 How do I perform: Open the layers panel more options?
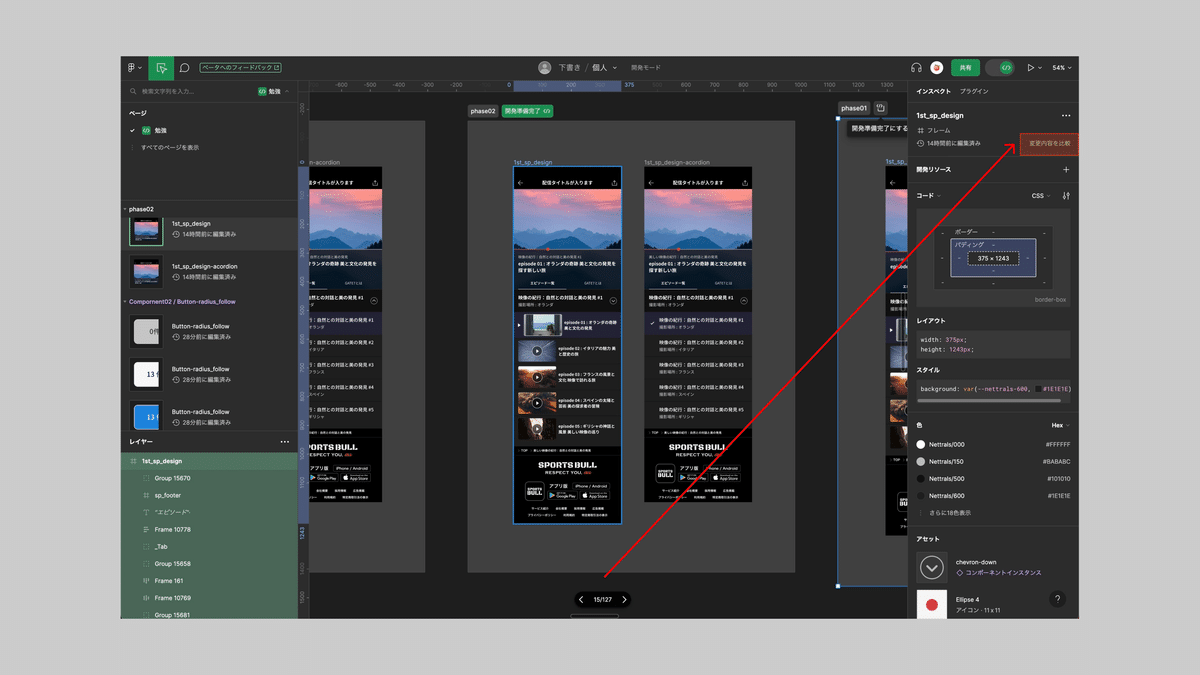click(x=285, y=441)
